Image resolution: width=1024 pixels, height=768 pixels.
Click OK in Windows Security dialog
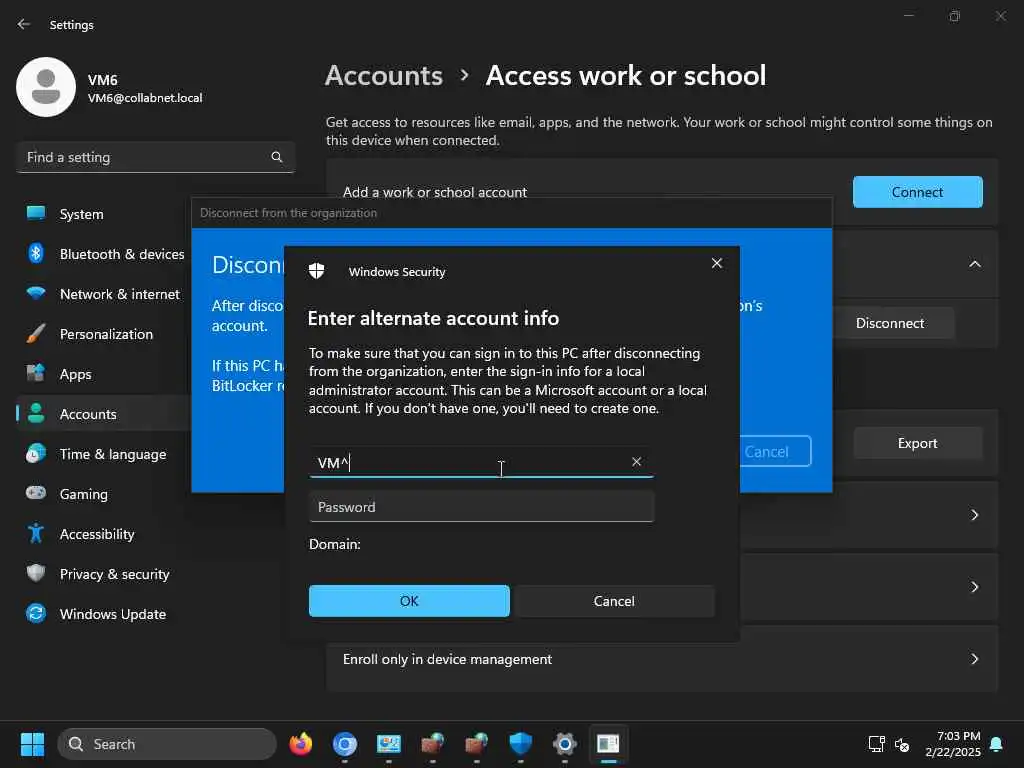coord(409,601)
